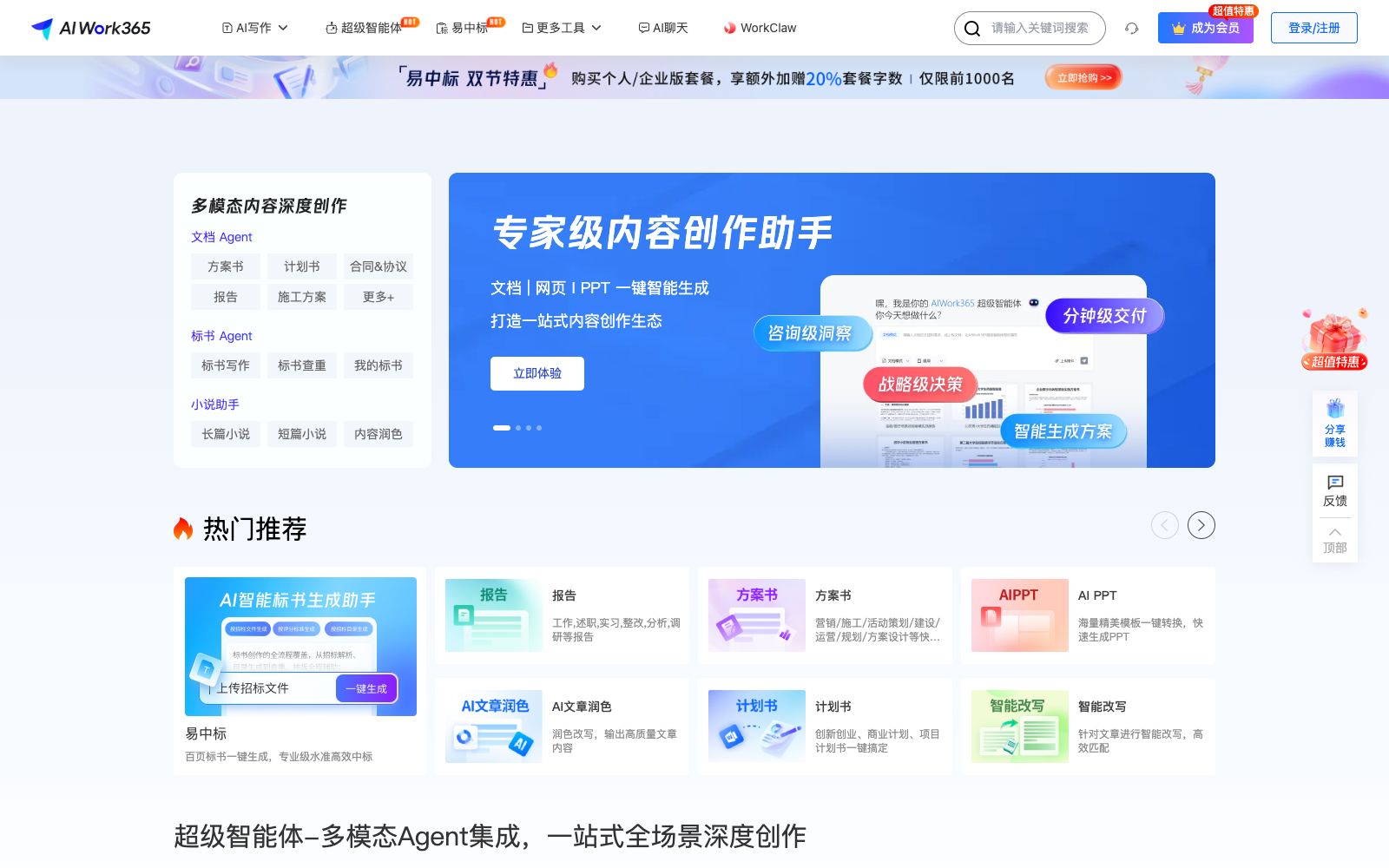This screenshot has width=1389, height=868.
Task: Open the 文档 Agent heading link
Action: point(221,237)
